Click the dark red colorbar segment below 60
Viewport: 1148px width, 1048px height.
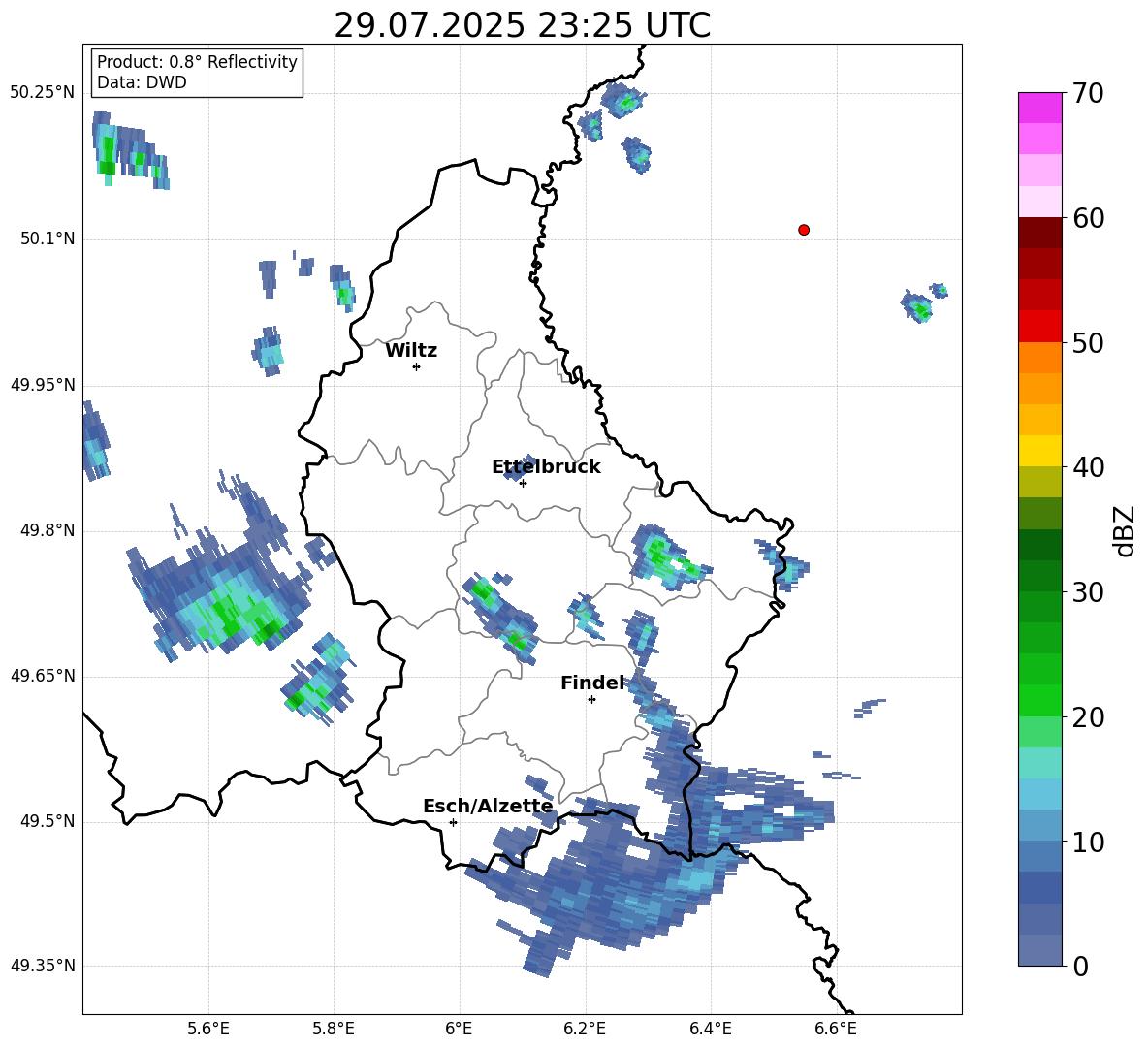(1039, 233)
